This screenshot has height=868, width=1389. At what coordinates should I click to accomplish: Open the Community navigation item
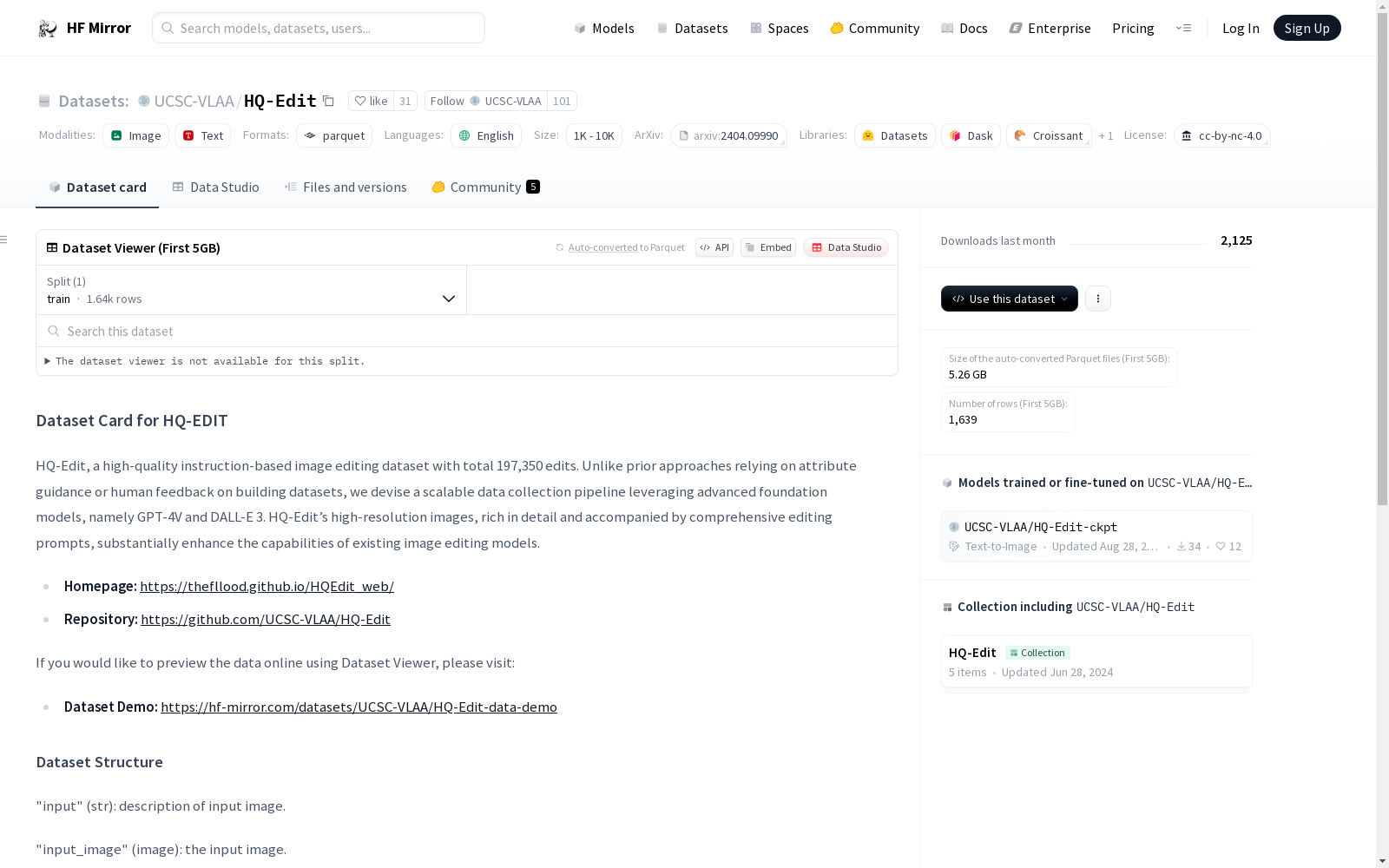[x=875, y=28]
